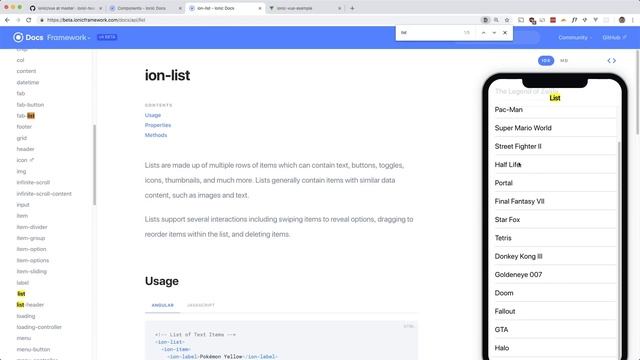Open grid in the sidebar
The height and width of the screenshot is (360, 640).
[x=22, y=138]
